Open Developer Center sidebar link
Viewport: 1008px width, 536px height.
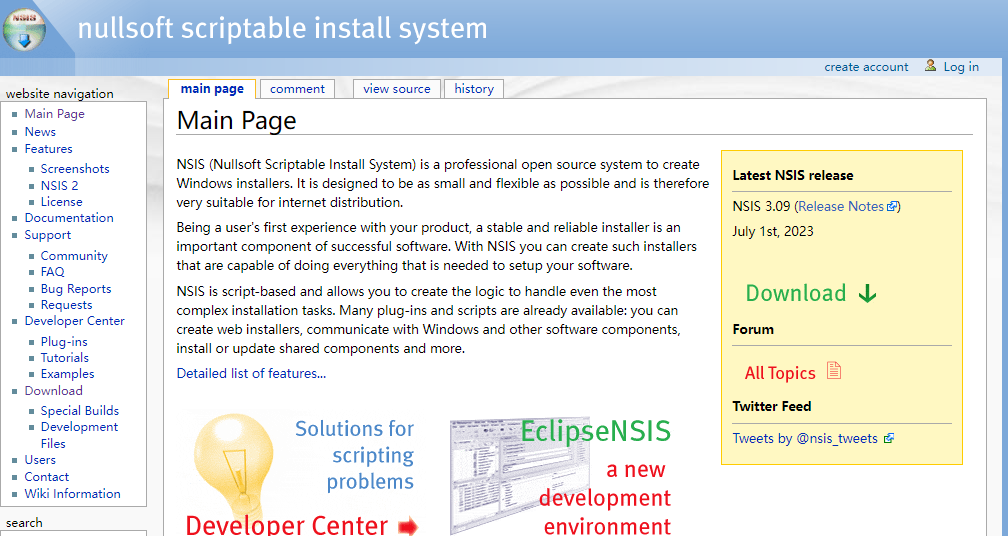(x=75, y=321)
